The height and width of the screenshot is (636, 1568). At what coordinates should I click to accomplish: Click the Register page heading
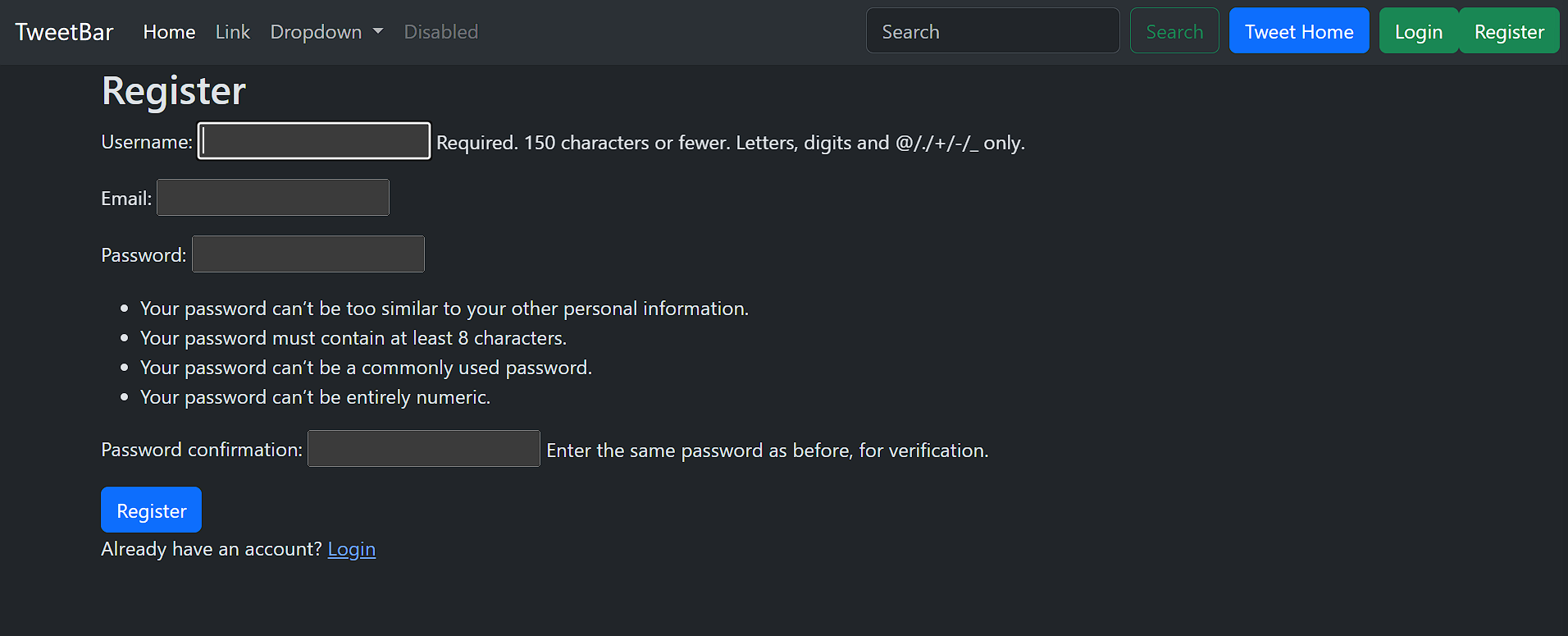pyautogui.click(x=174, y=90)
